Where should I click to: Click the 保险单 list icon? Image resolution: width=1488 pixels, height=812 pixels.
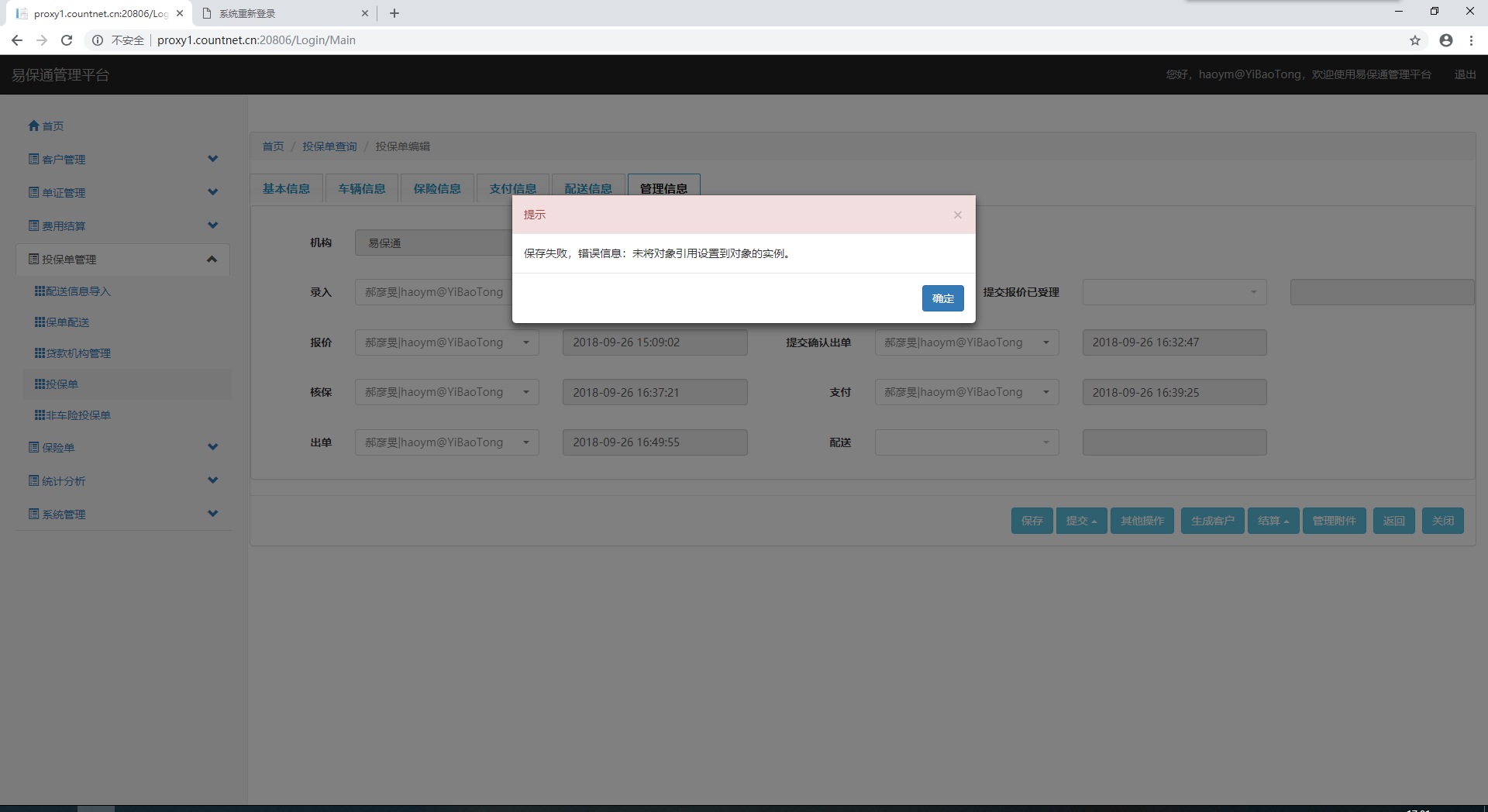tap(33, 447)
